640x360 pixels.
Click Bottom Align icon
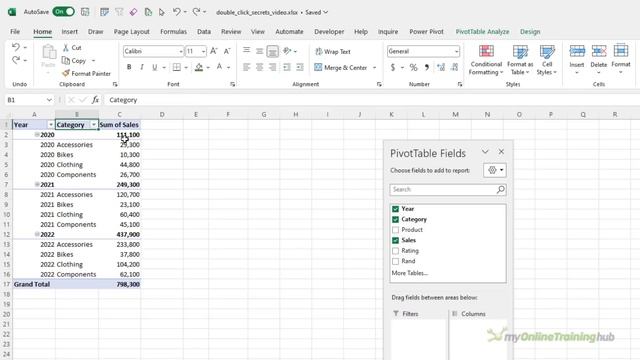(x=273, y=51)
